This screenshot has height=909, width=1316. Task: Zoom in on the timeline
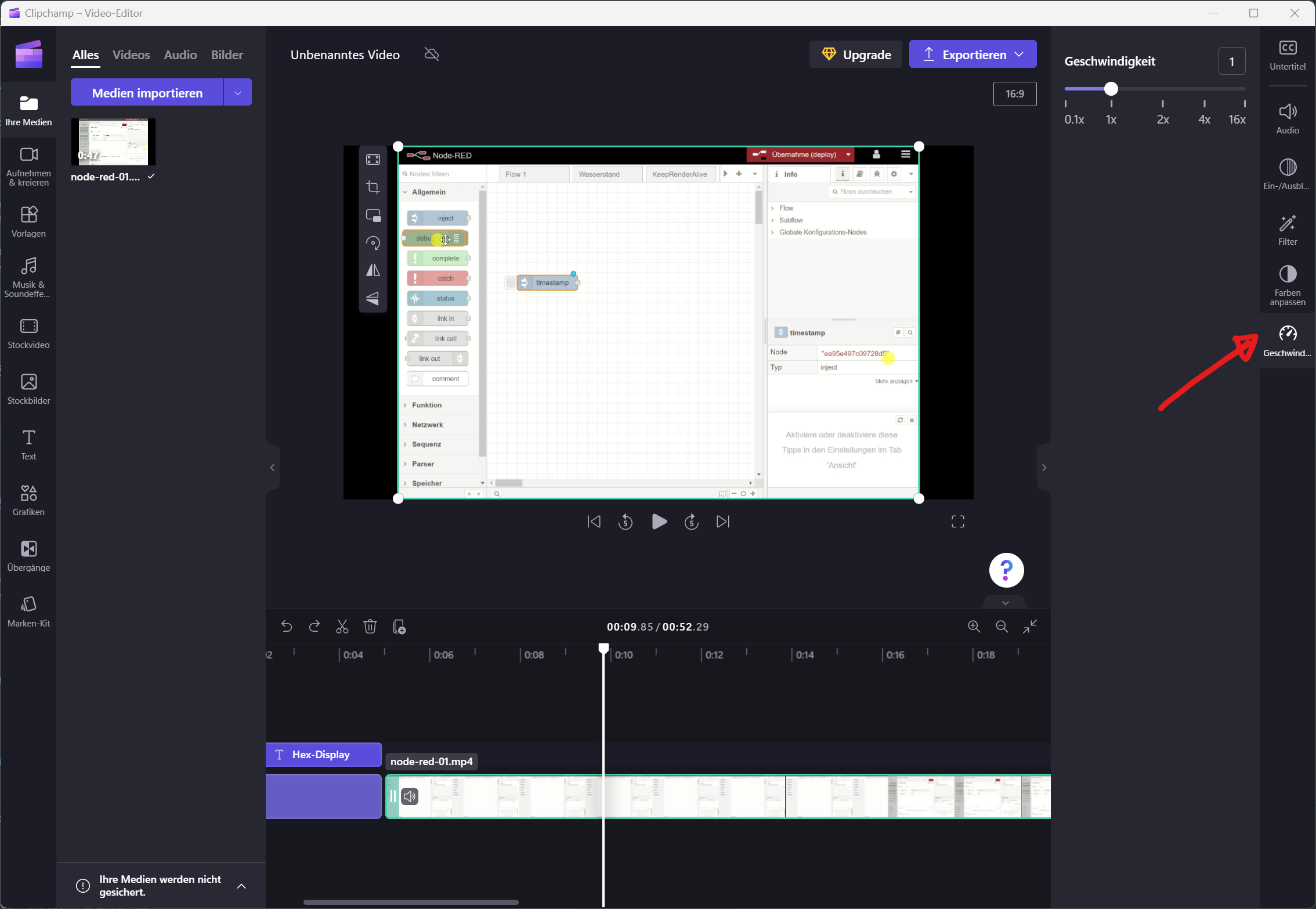(974, 626)
